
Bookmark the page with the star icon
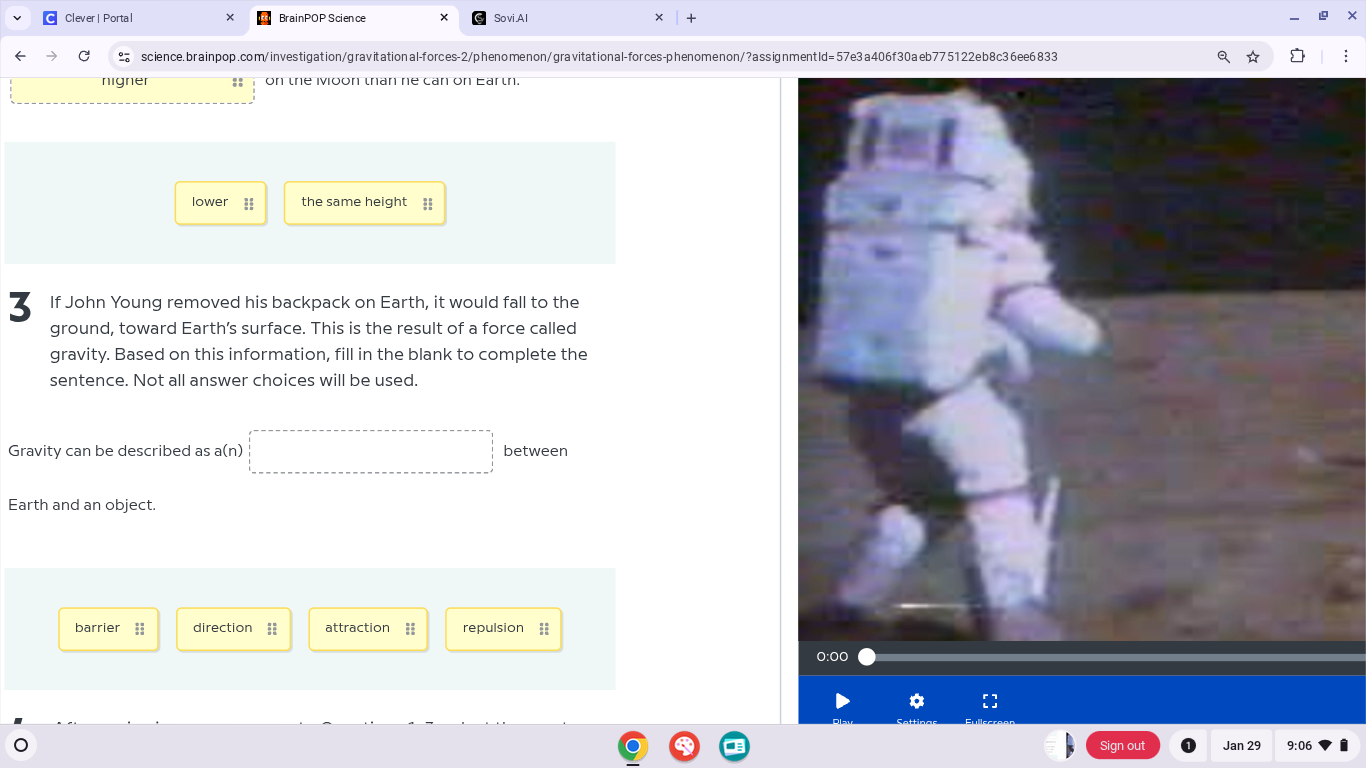pyautogui.click(x=1253, y=57)
